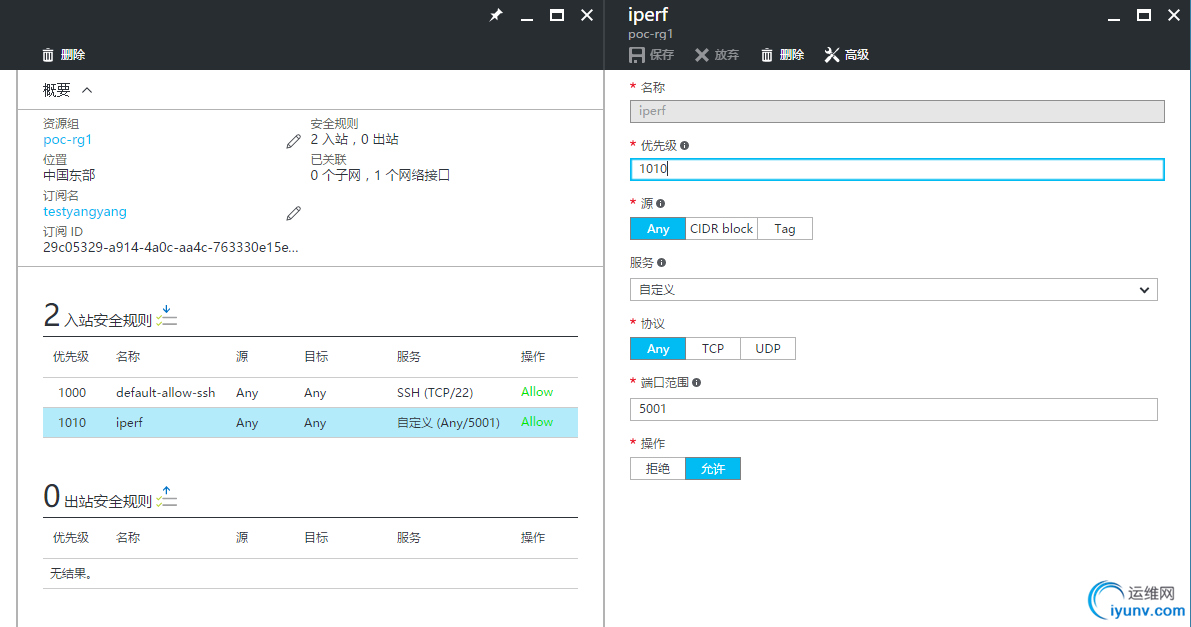Screen dimensions: 1191x627
Task: Click 无结果 in outbound rules table
Action: click(71, 574)
